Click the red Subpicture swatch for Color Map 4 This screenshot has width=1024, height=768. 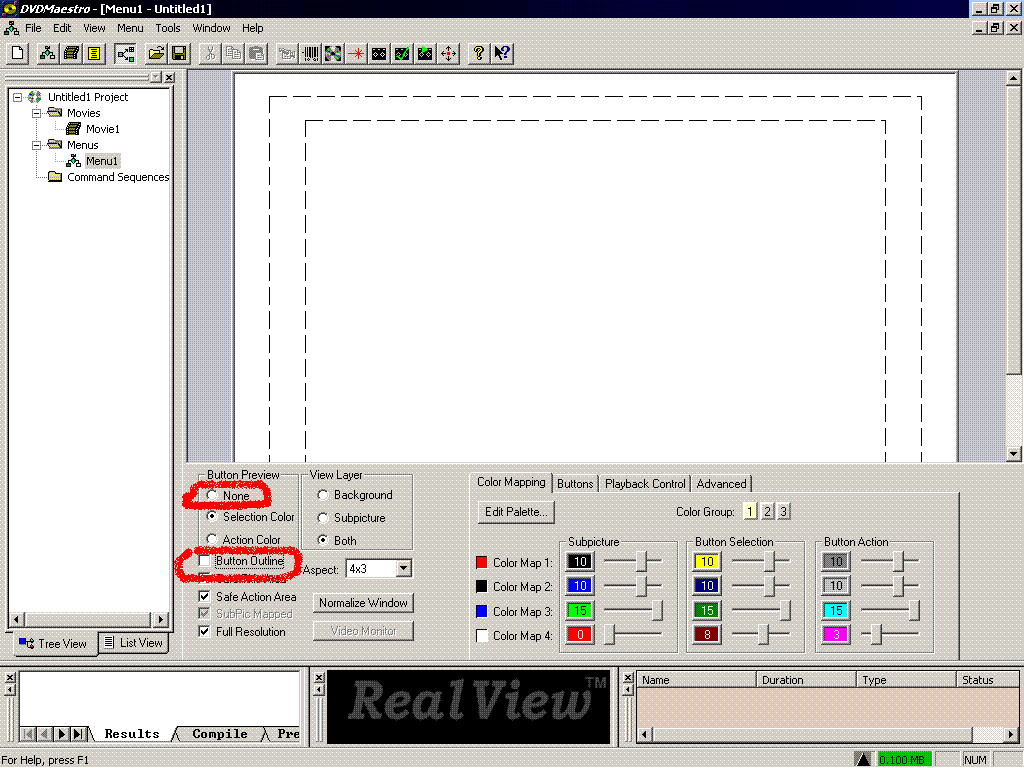(x=580, y=635)
